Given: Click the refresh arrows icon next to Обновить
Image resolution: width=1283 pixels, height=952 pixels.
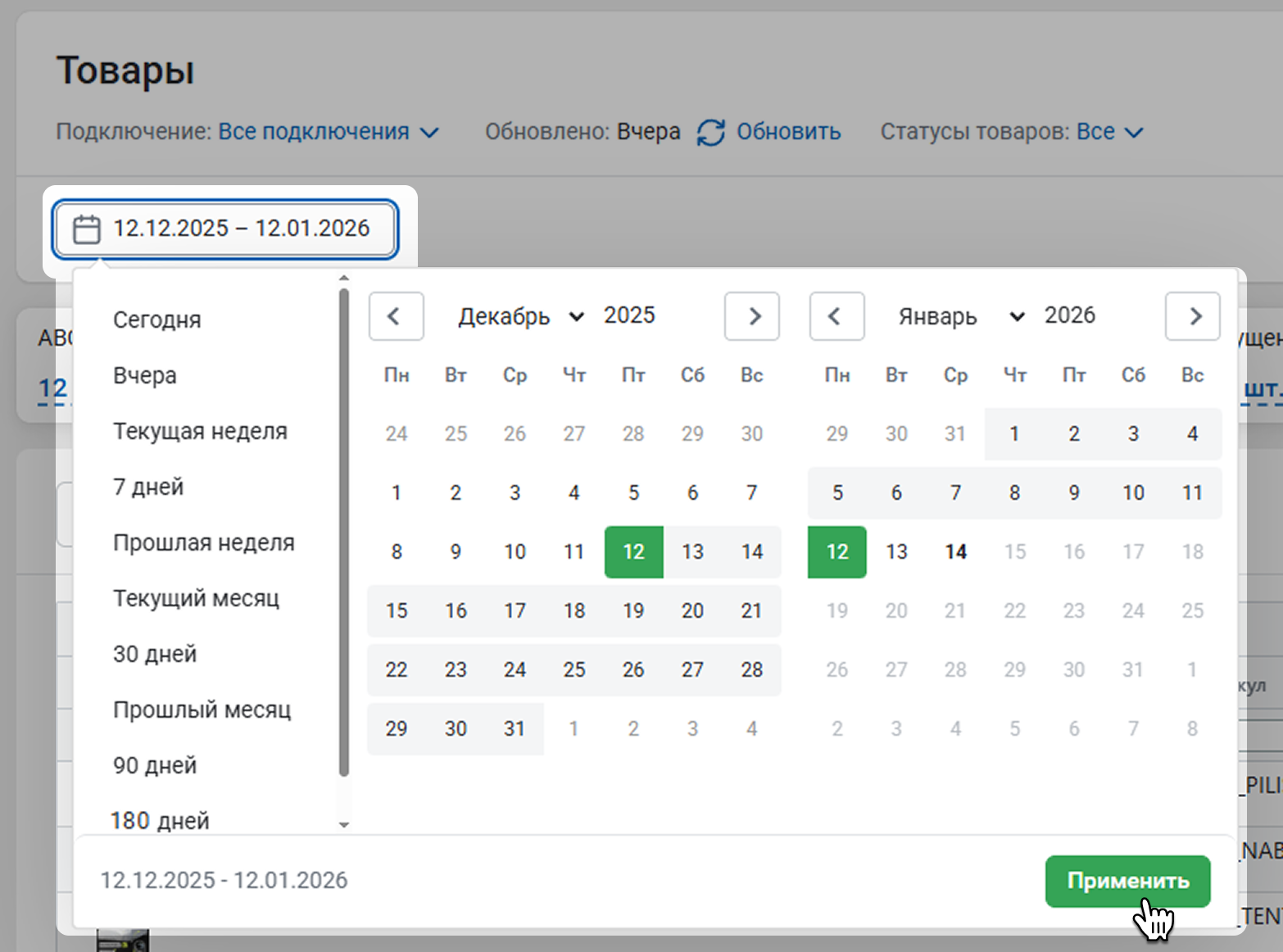Looking at the screenshot, I should [710, 132].
